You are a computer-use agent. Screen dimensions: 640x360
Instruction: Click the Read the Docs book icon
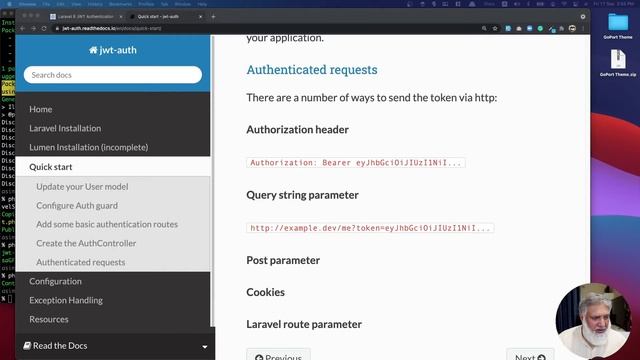pyautogui.click(x=27, y=345)
